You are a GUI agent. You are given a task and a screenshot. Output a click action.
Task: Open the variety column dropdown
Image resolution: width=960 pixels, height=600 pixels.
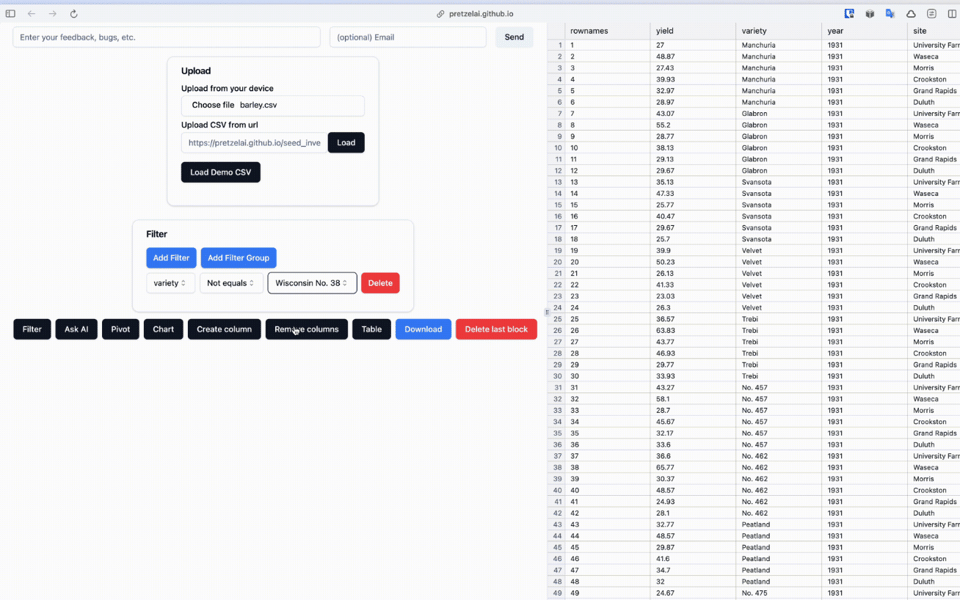click(171, 283)
